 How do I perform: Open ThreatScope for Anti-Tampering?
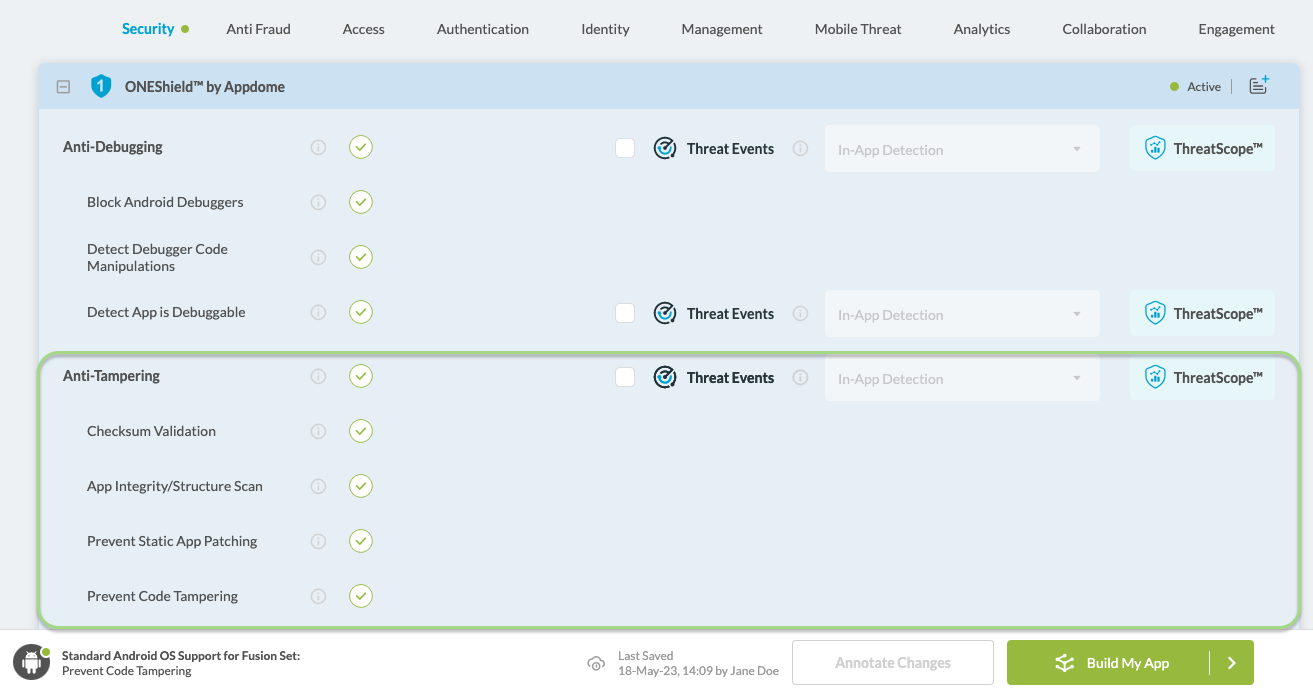(x=1202, y=378)
